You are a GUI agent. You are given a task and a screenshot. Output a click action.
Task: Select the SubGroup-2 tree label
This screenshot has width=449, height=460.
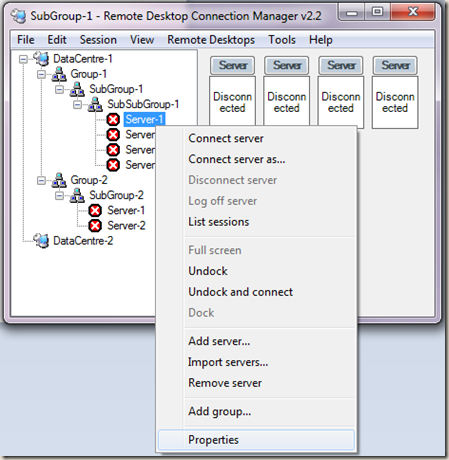tap(116, 195)
